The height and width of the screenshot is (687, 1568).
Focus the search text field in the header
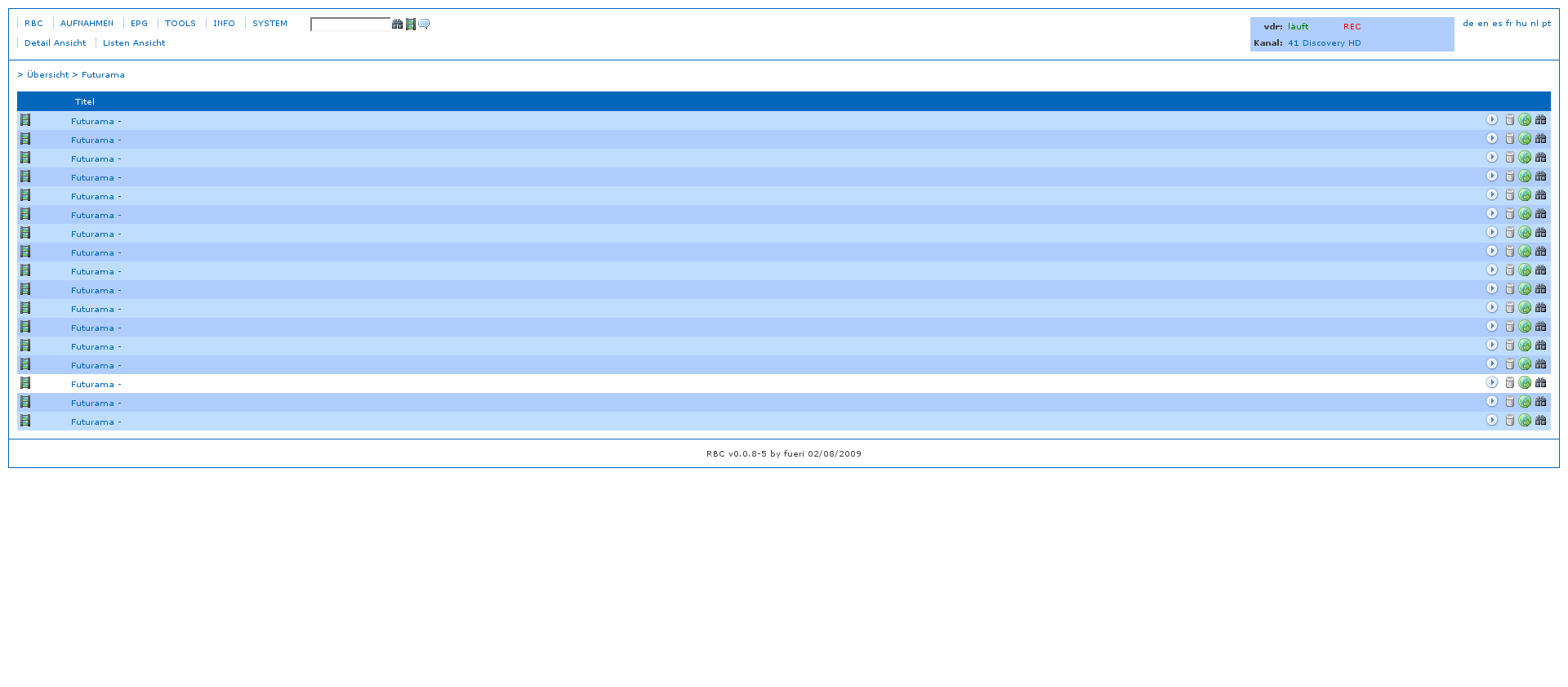[x=350, y=25]
